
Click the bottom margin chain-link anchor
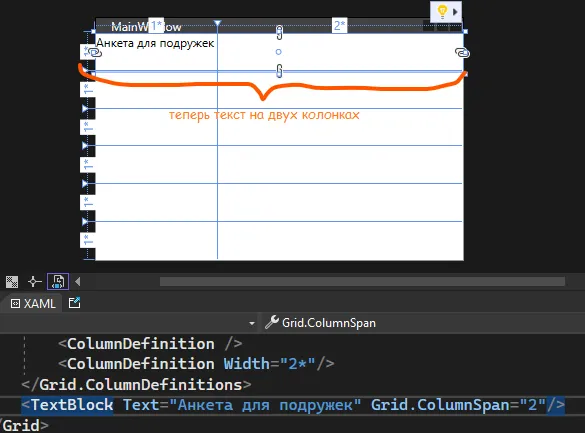279,71
